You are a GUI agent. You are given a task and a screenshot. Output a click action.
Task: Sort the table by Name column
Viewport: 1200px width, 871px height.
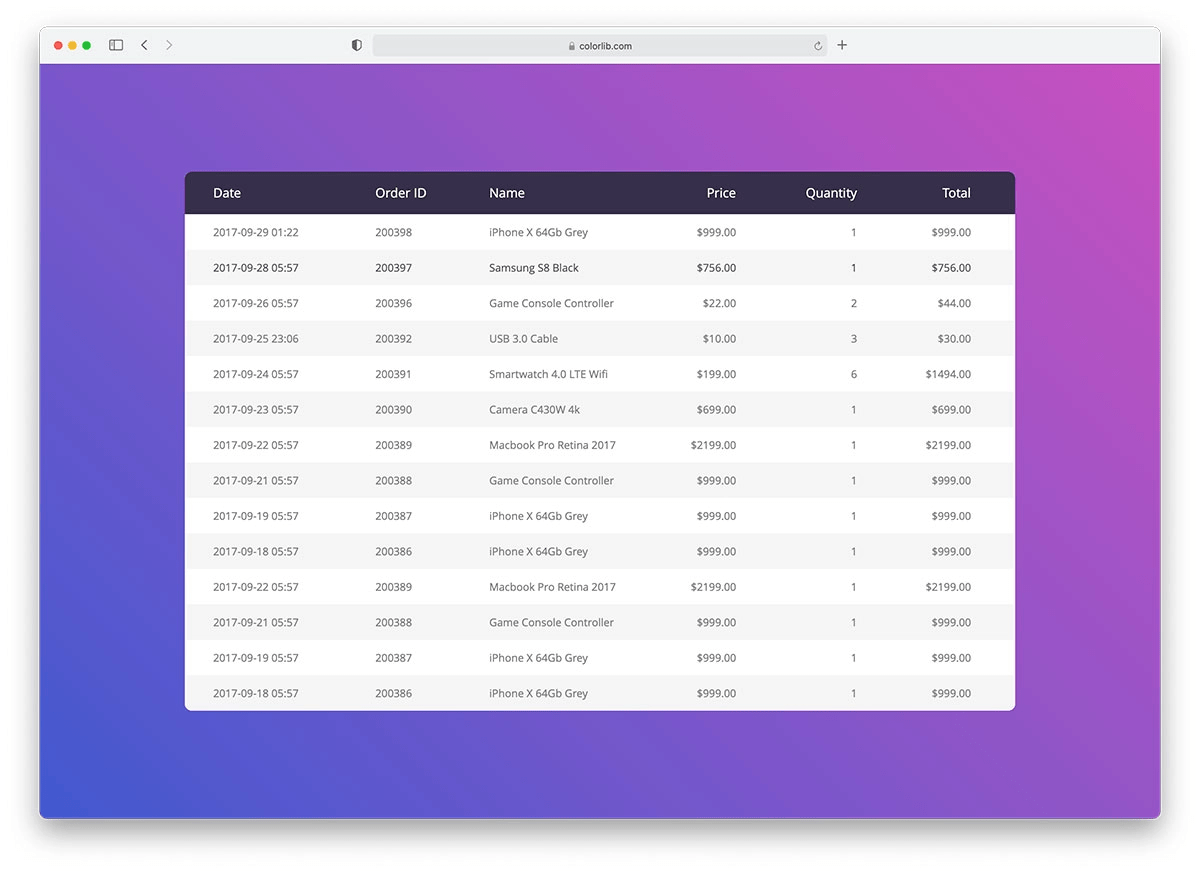point(507,192)
